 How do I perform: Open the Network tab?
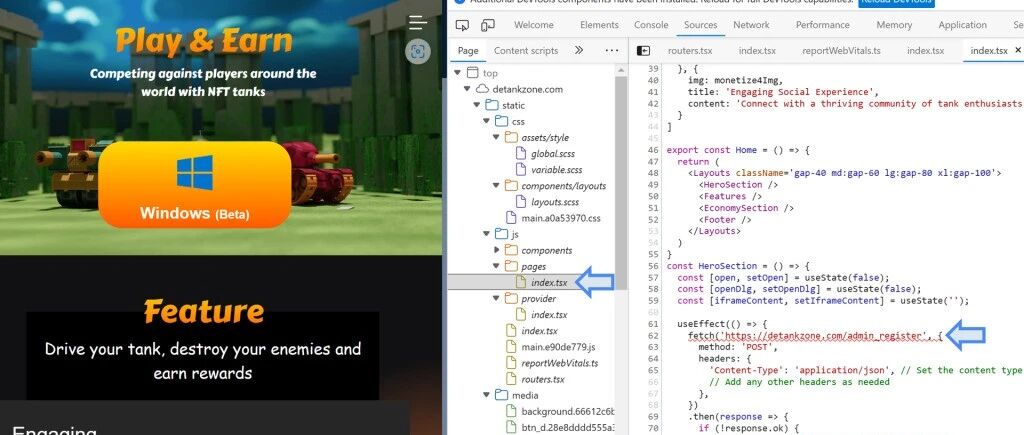coord(751,25)
